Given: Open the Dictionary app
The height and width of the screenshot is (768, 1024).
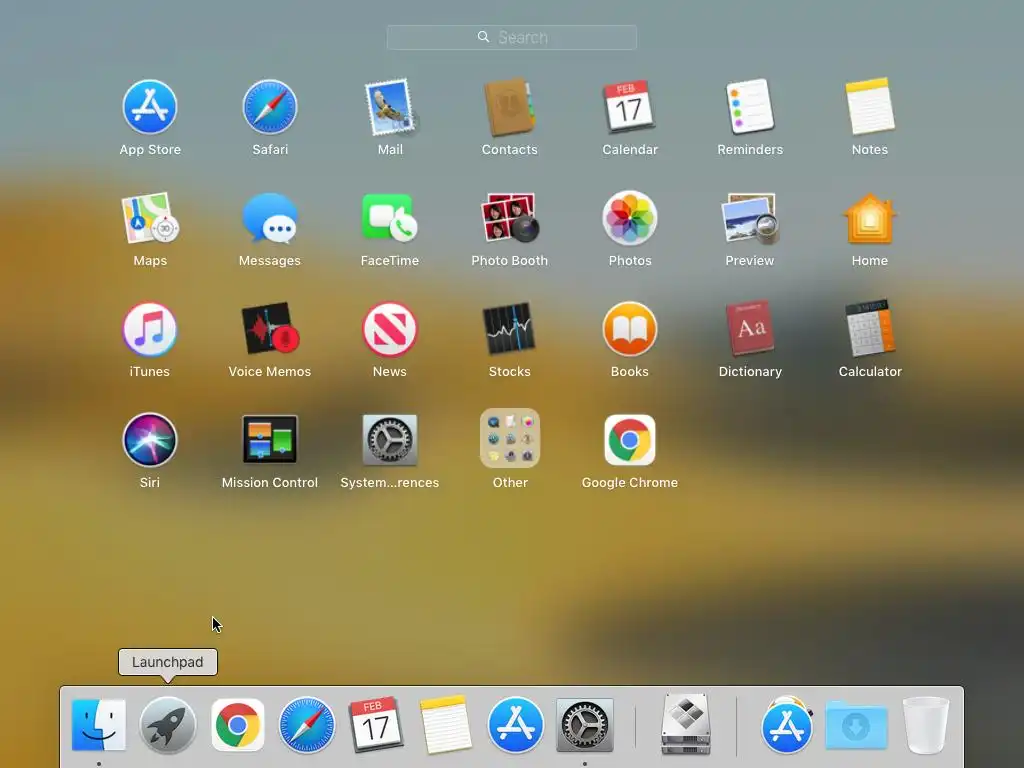Looking at the screenshot, I should (750, 329).
